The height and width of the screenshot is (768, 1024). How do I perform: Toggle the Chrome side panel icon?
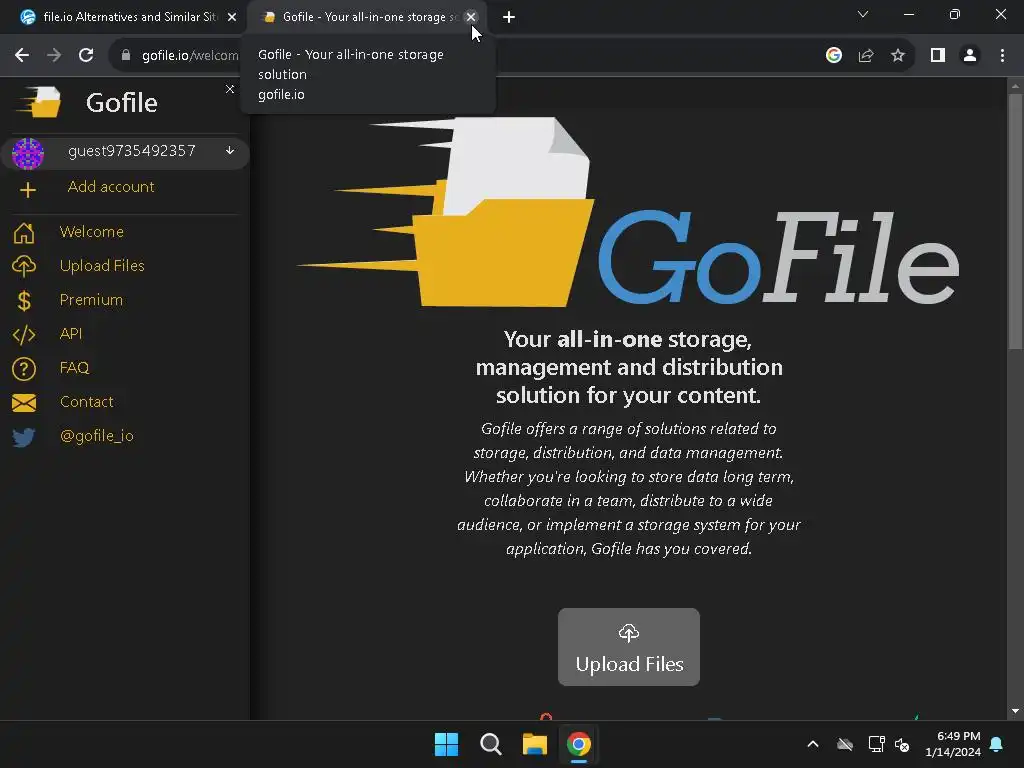[x=938, y=56]
